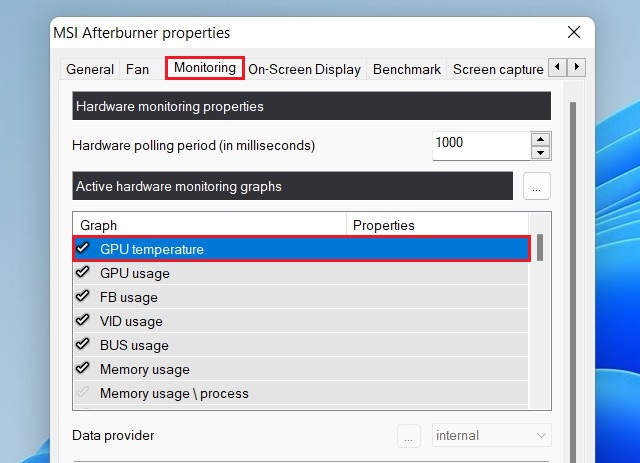
Task: Switch to the Benchmark tab
Action: point(407,69)
